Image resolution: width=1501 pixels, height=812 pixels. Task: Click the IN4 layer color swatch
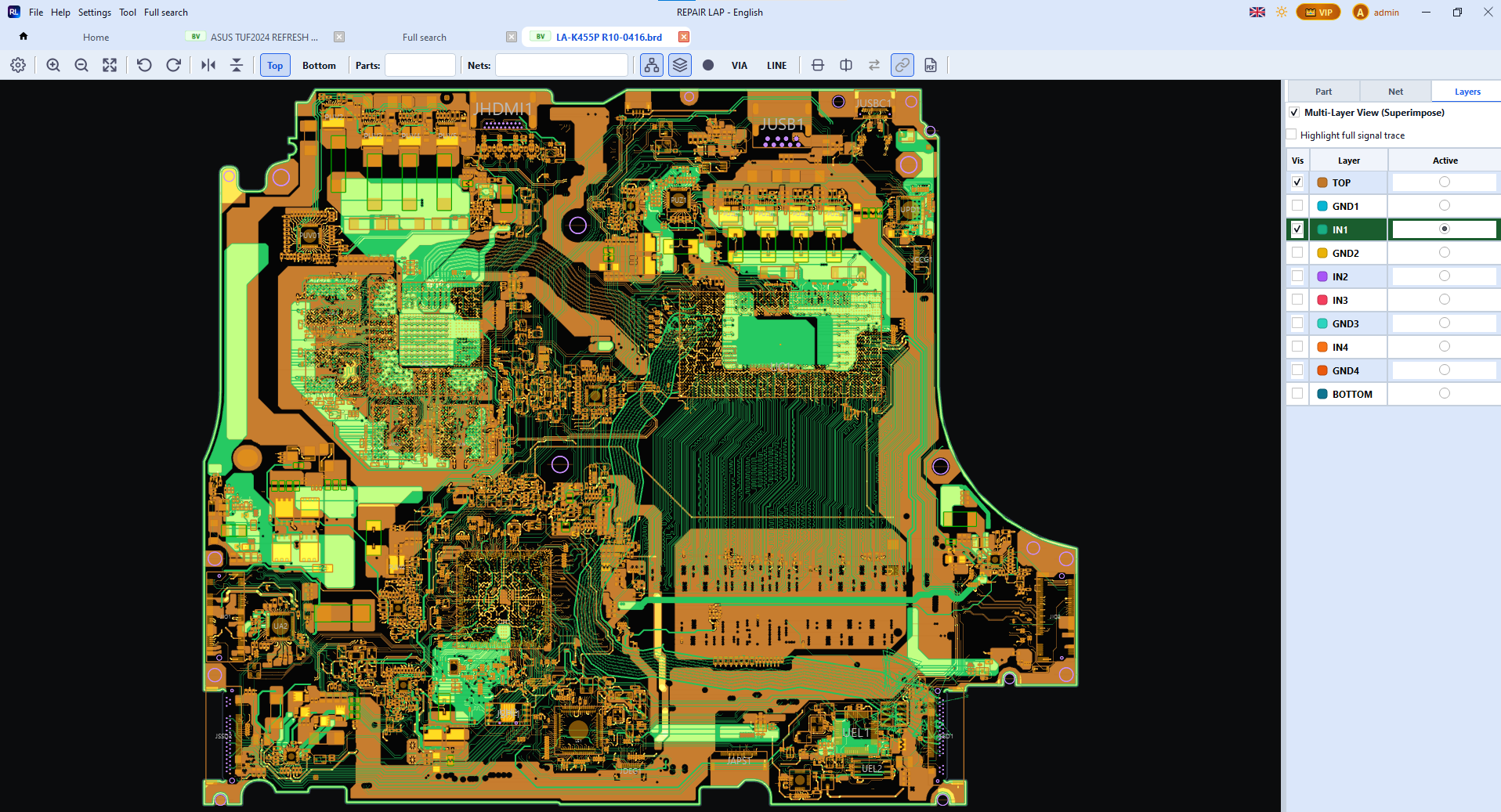tap(1322, 347)
